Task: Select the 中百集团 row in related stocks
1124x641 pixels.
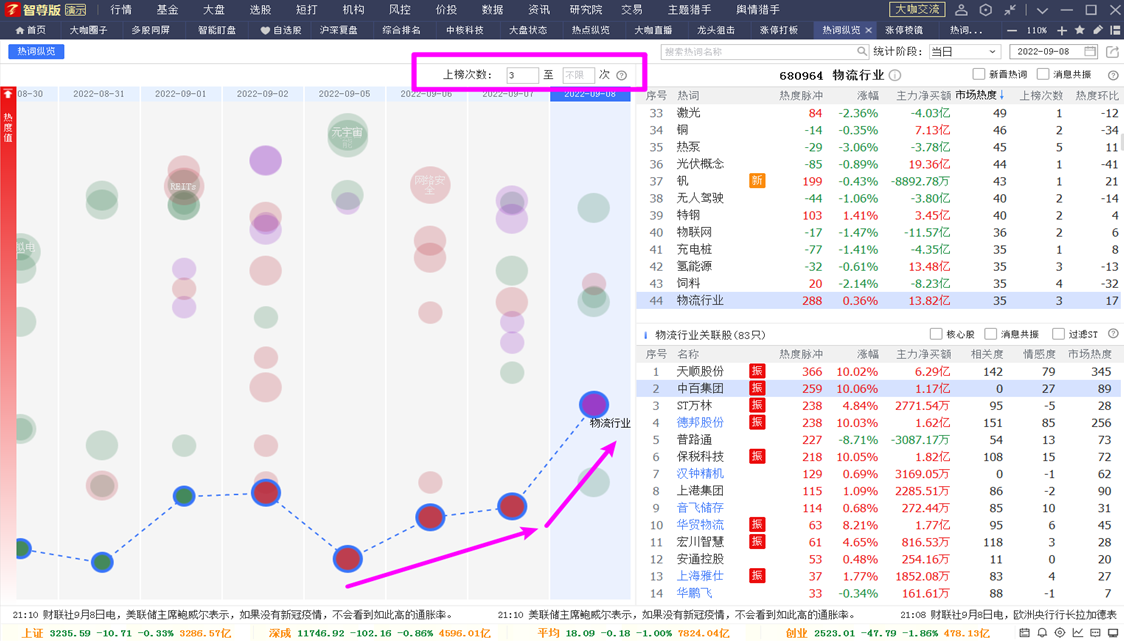Action: coord(877,389)
